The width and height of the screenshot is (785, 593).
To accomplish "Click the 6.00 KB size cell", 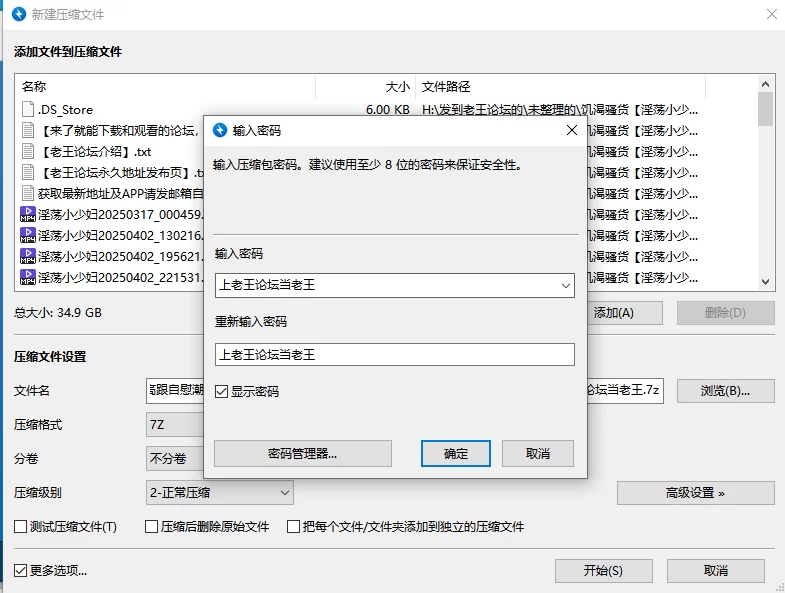I will point(388,109).
